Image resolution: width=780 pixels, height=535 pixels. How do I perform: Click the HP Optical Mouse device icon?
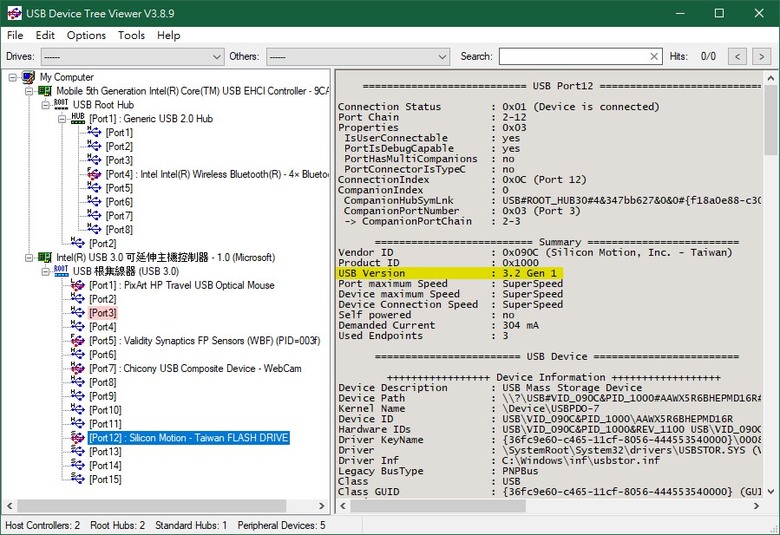tap(78, 285)
